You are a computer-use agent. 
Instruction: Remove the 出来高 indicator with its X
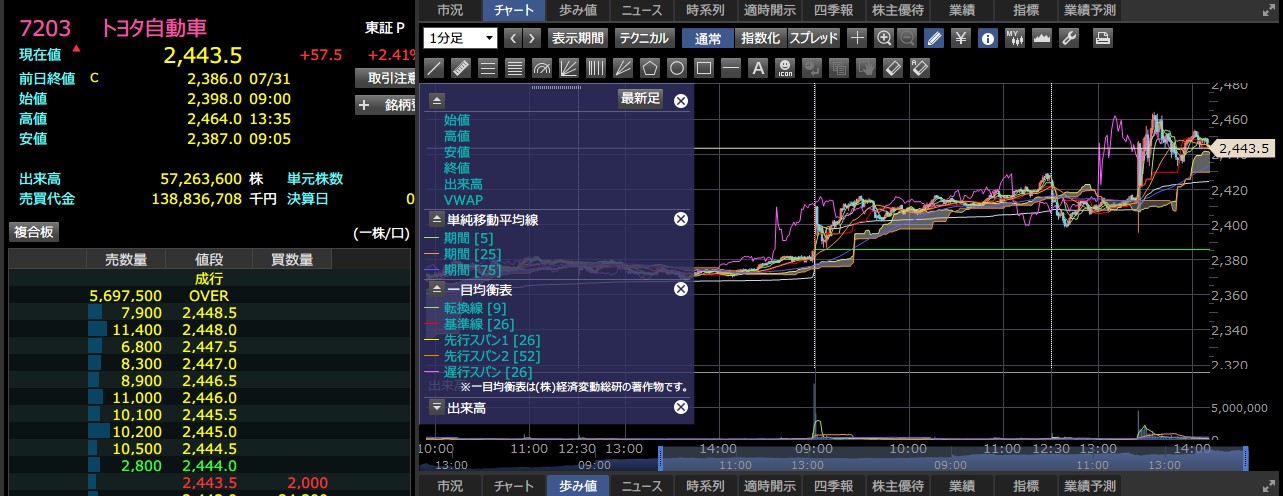click(x=681, y=407)
